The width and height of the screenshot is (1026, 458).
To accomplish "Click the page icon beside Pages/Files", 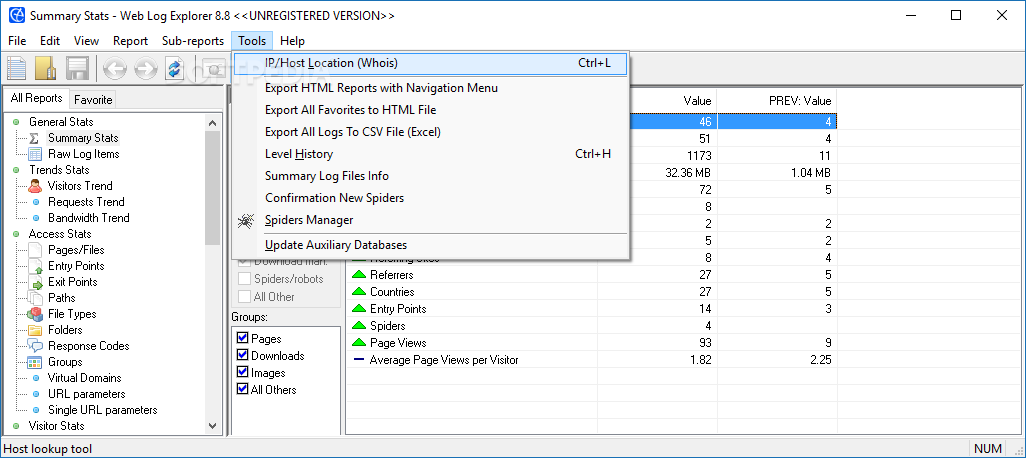I will (x=35, y=250).
